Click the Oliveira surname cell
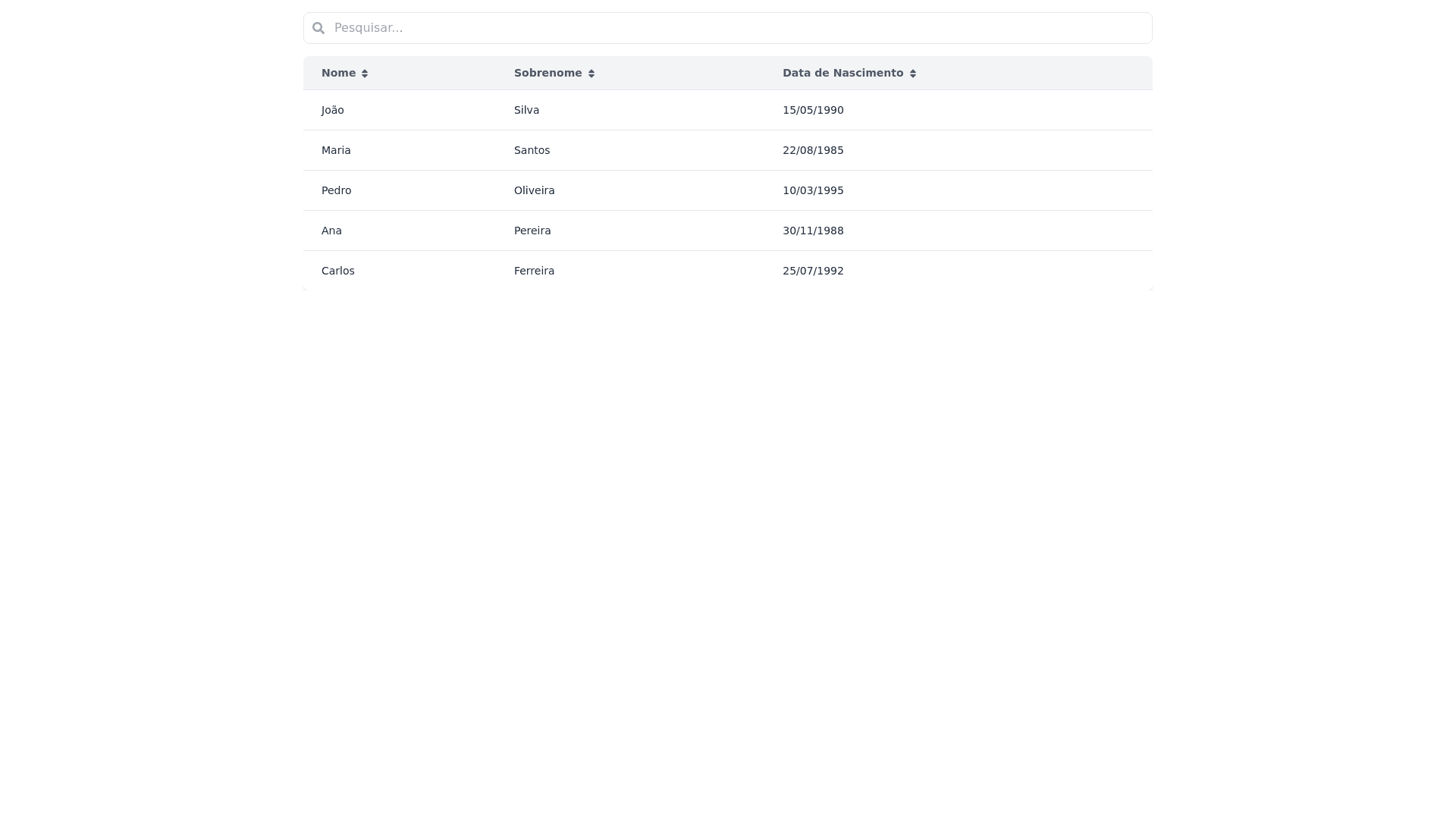Image resolution: width=1456 pixels, height=819 pixels. [x=534, y=190]
